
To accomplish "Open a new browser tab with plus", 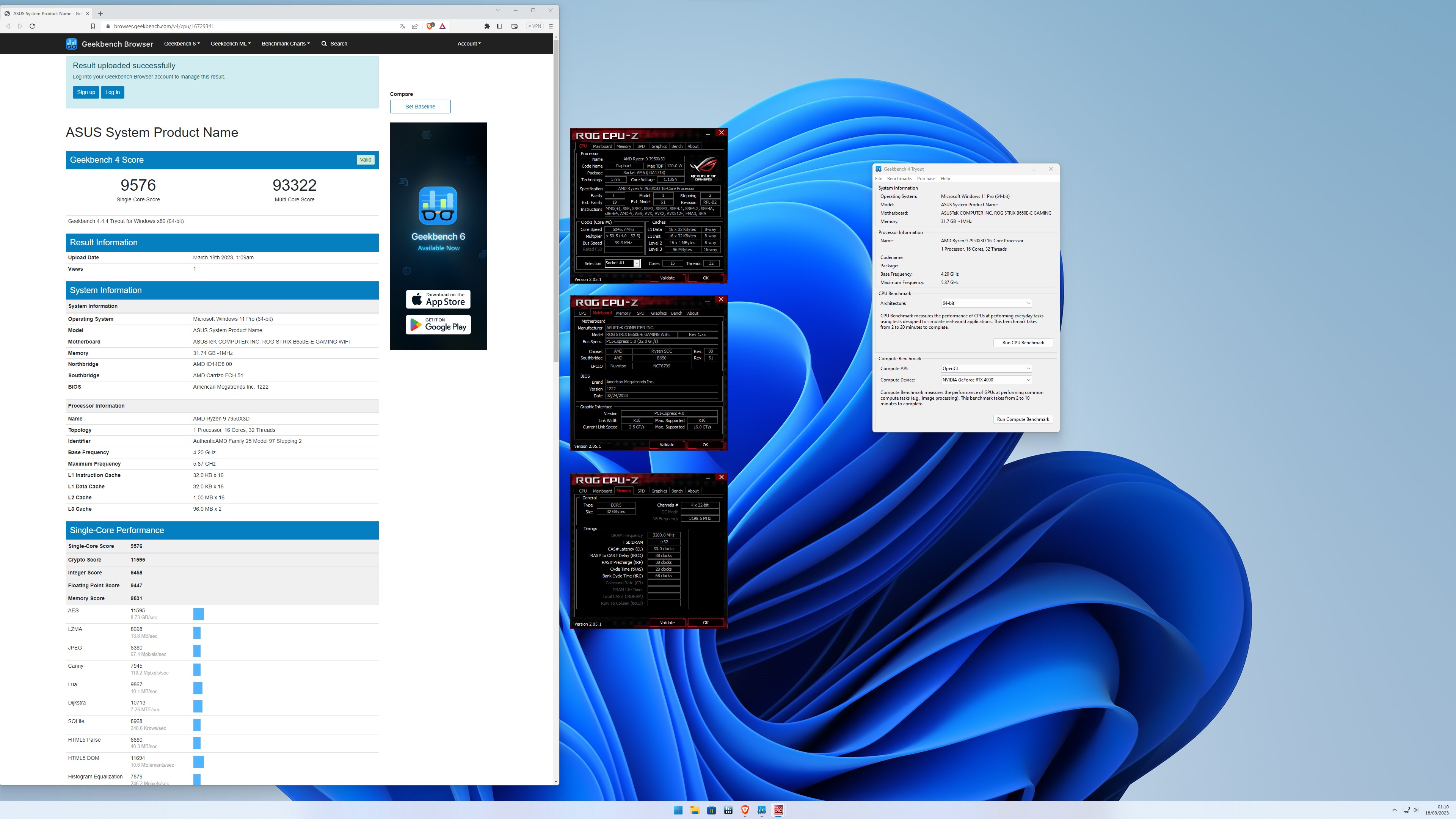I will [x=100, y=13].
